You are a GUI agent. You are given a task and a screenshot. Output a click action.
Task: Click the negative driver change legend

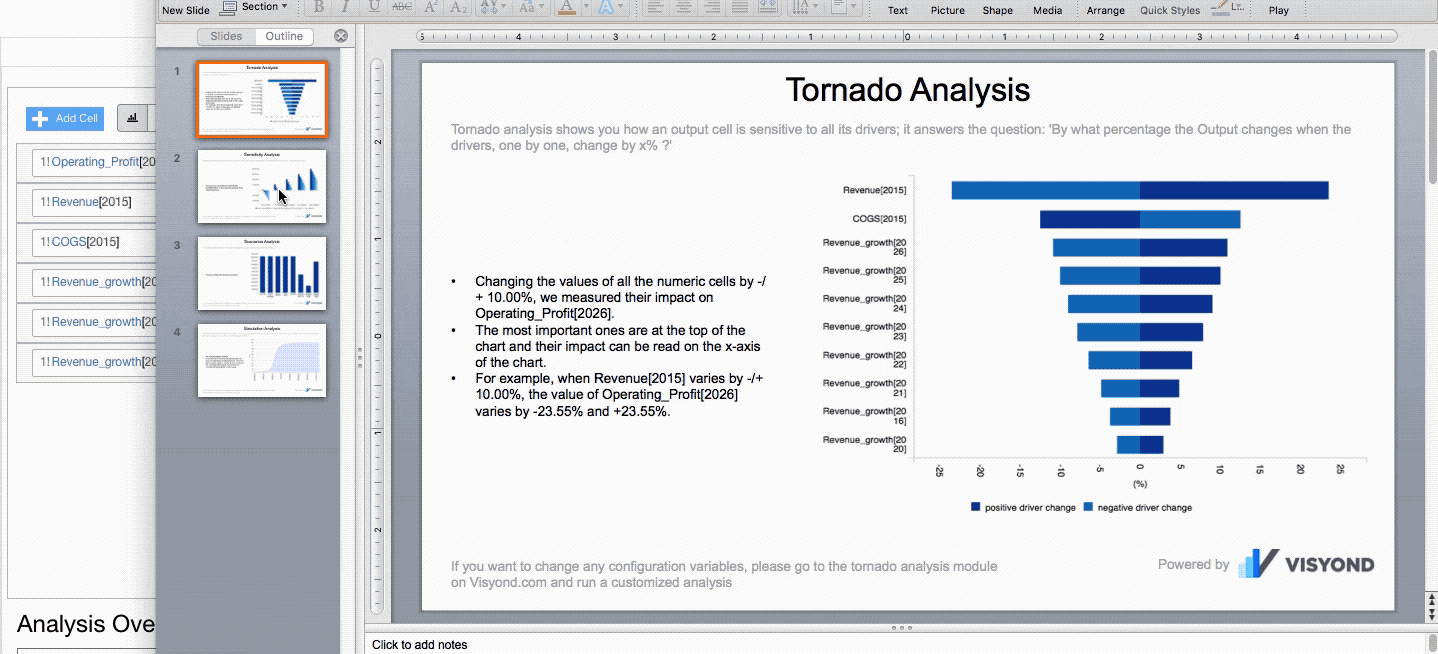[x=1137, y=508]
